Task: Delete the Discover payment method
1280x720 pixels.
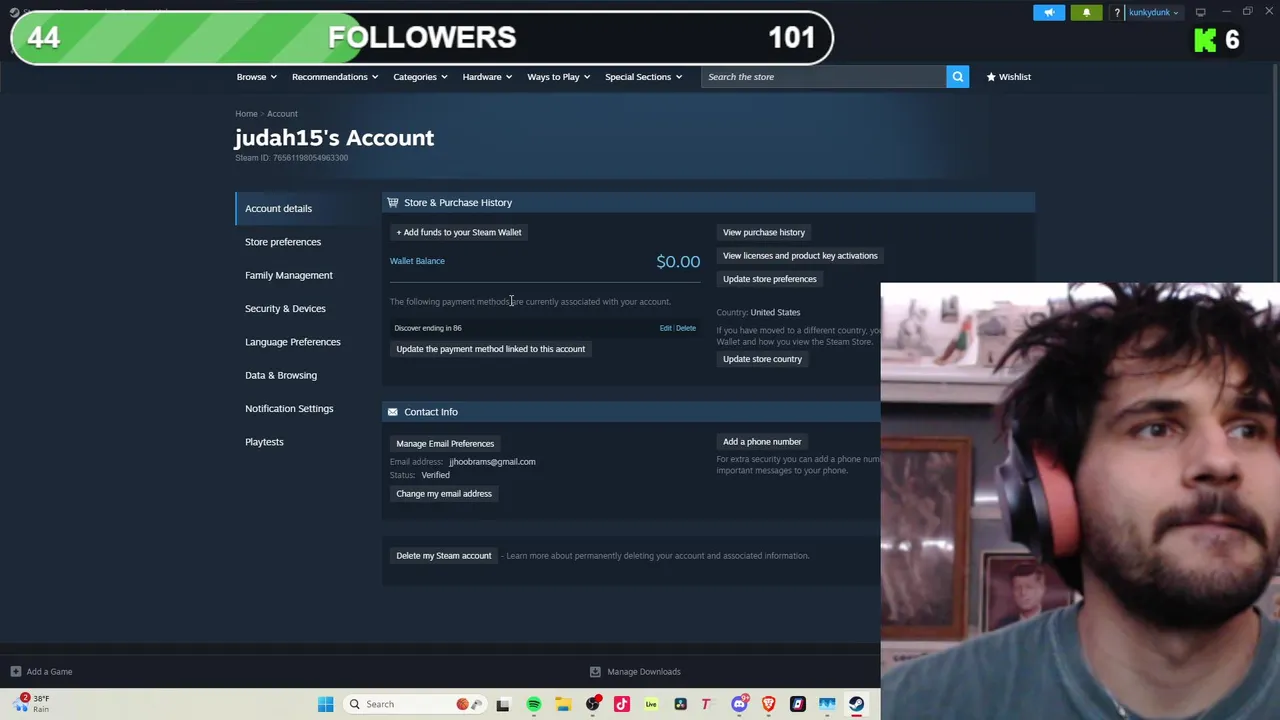Action: coord(686,328)
